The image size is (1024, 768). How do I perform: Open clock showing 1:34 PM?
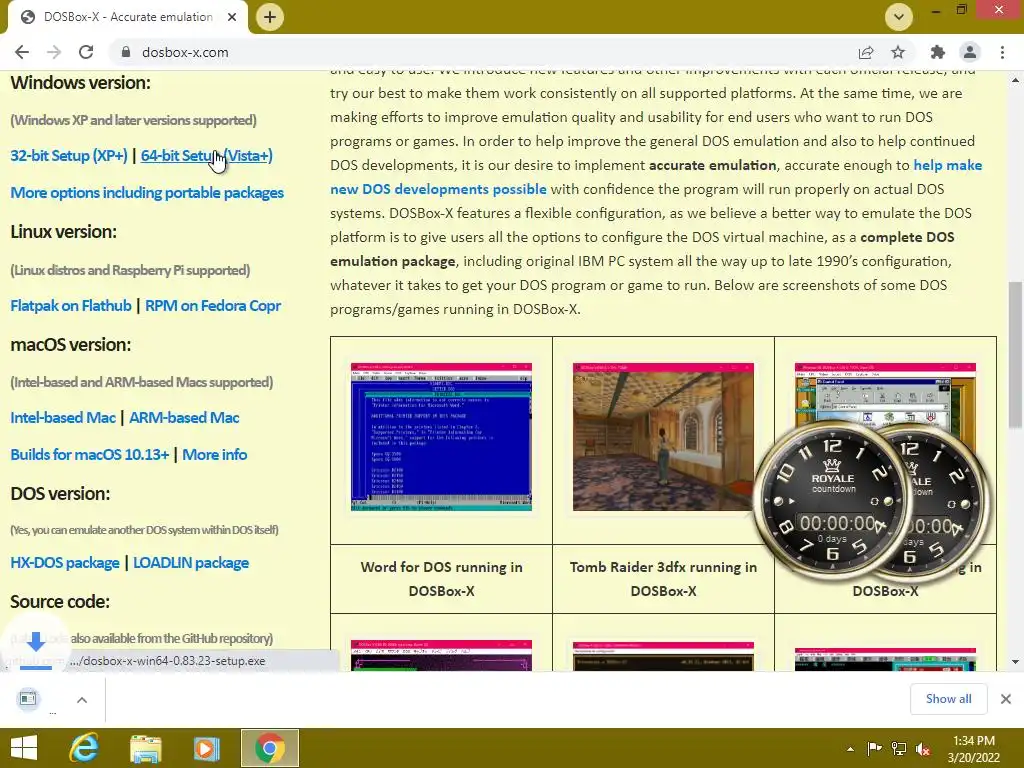(974, 749)
